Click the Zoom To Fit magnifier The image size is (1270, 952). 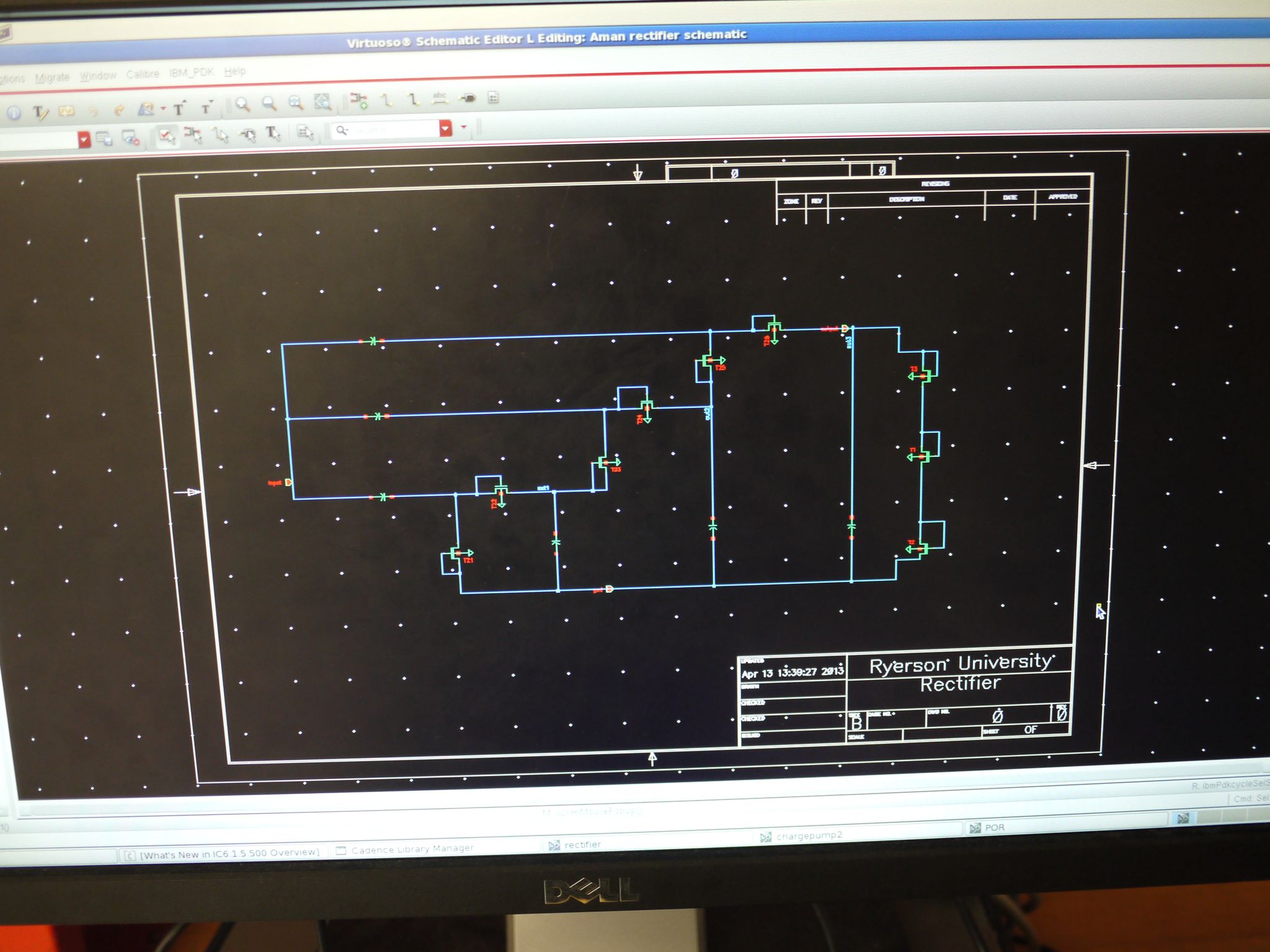coord(296,102)
